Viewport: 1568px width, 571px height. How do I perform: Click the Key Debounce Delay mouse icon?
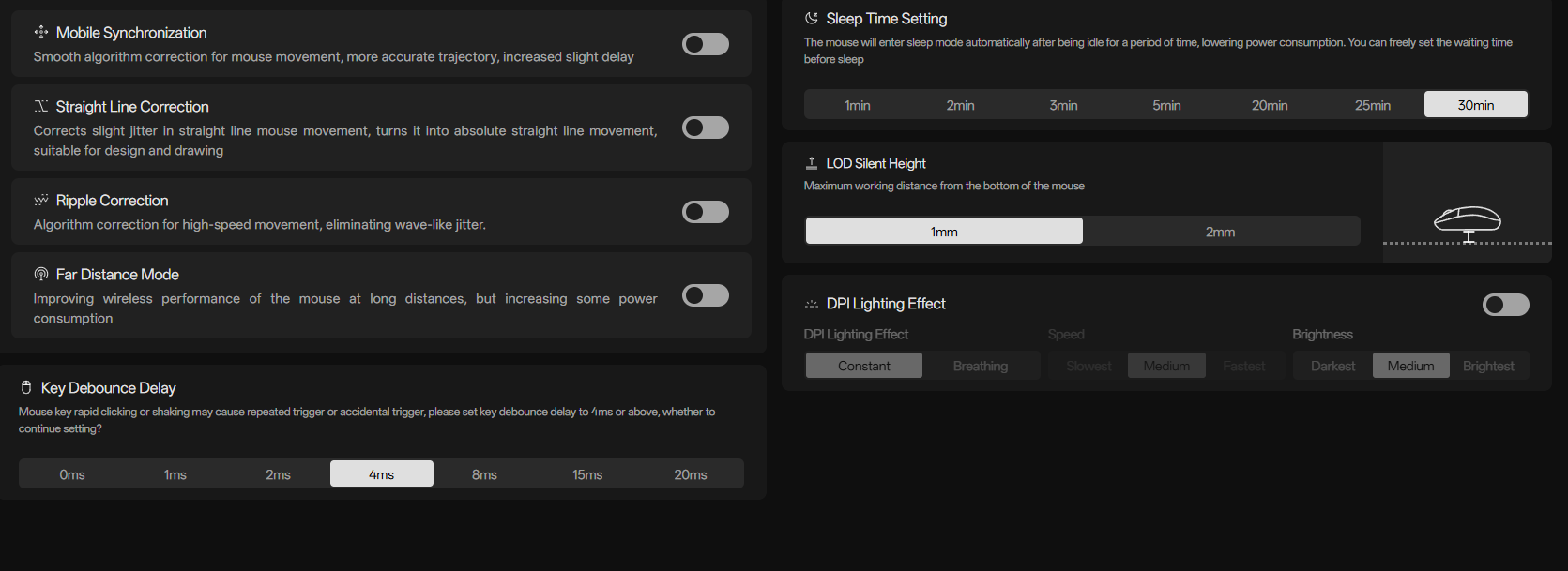pyautogui.click(x=26, y=388)
